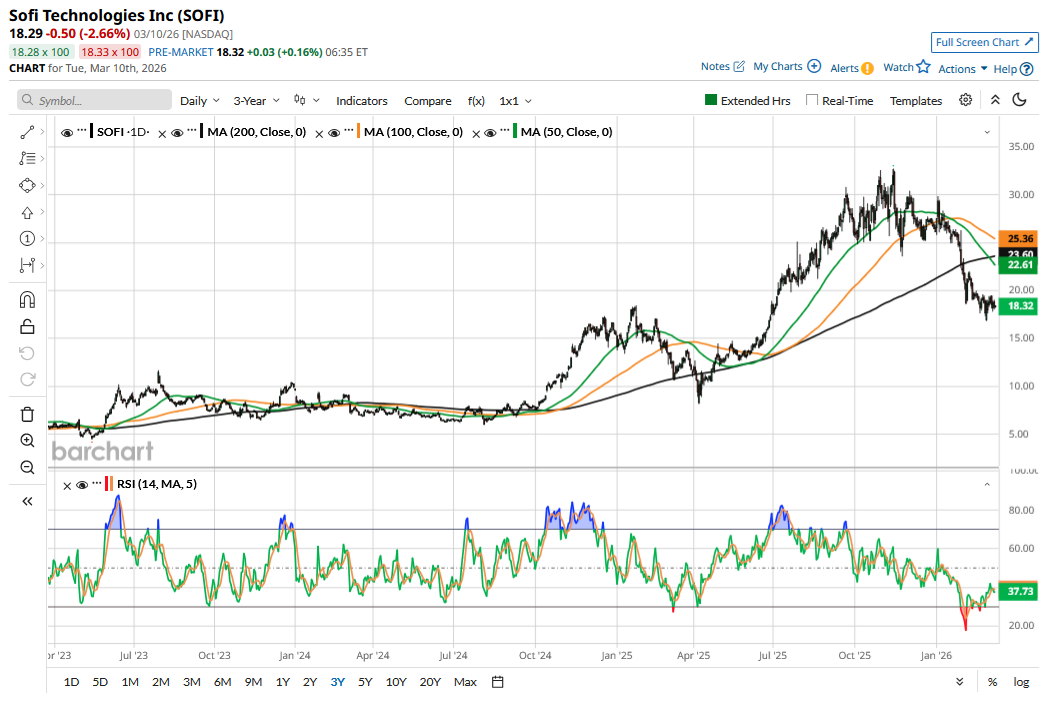Open the calendar date range picker
This screenshot has height=707, width=1049.
(x=497, y=682)
